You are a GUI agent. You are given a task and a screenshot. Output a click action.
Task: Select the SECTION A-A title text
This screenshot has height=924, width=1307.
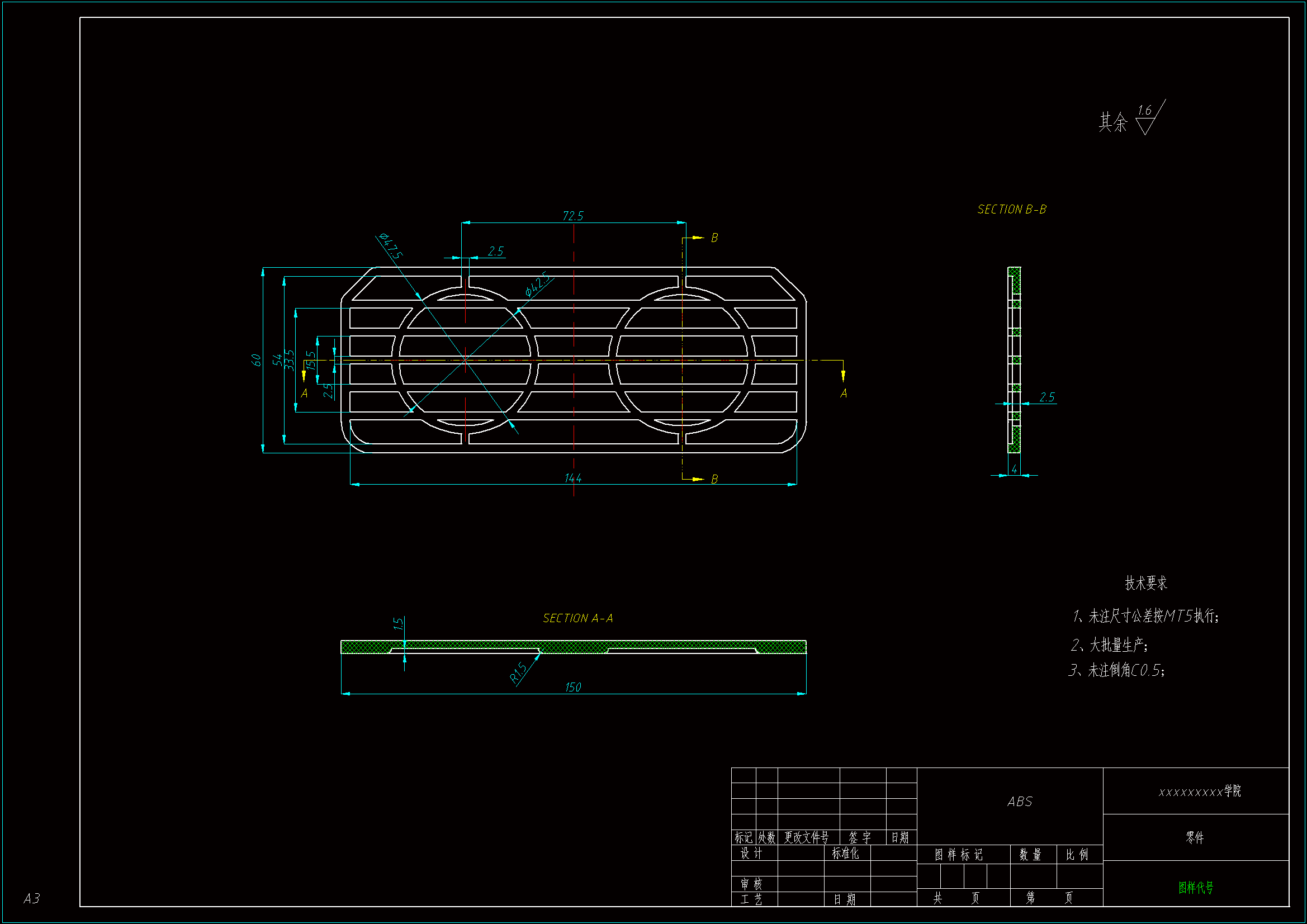577,618
